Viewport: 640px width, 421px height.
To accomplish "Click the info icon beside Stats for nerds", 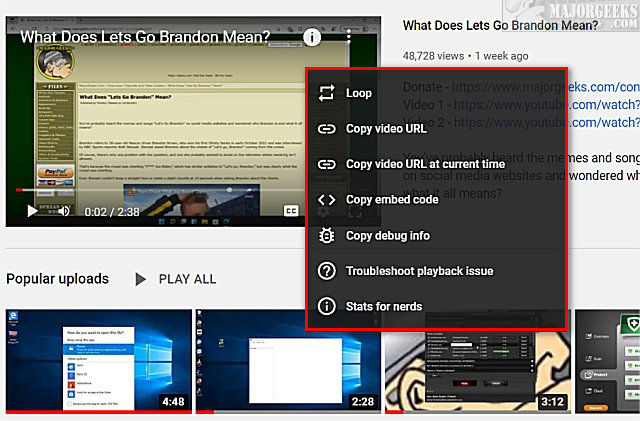I will (x=327, y=306).
